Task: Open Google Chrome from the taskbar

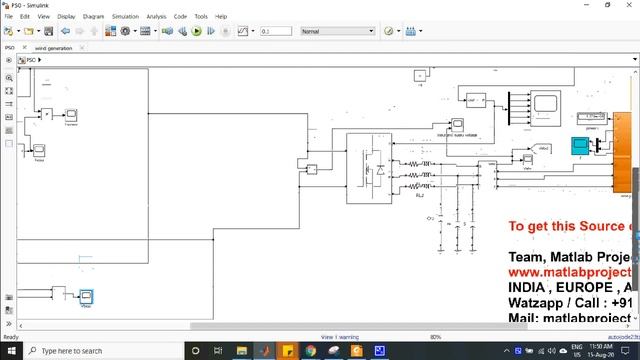Action: point(311,351)
